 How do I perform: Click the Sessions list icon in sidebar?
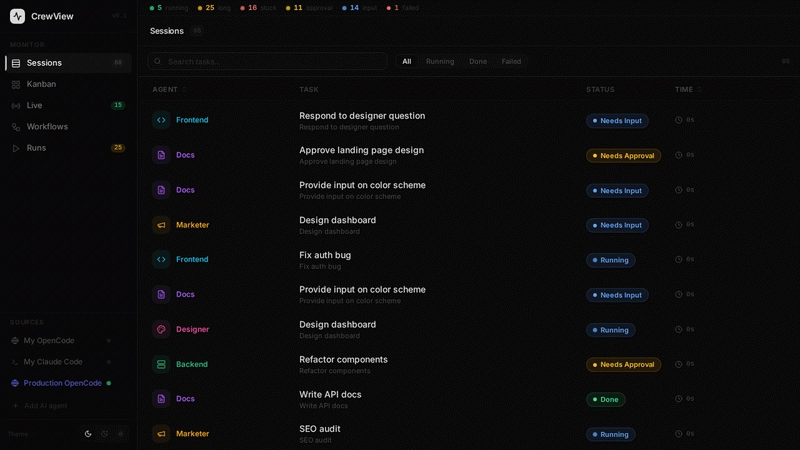point(16,63)
